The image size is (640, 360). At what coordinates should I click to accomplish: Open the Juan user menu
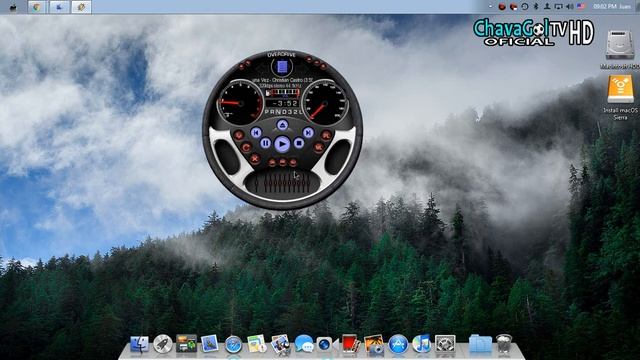pos(625,7)
